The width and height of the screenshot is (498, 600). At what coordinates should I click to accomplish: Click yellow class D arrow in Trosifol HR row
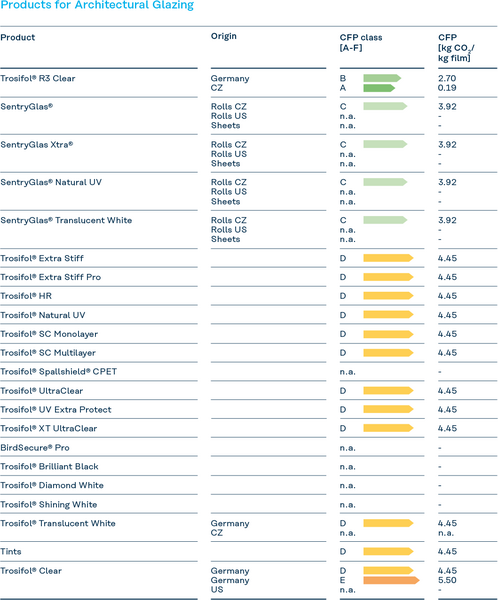click(388, 296)
